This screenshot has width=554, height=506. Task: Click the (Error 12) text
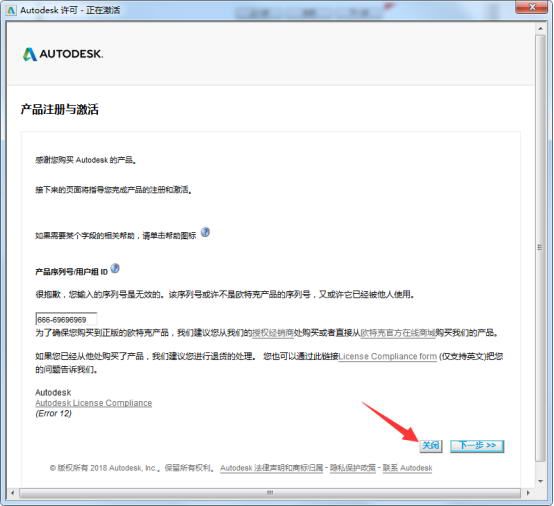tap(53, 413)
